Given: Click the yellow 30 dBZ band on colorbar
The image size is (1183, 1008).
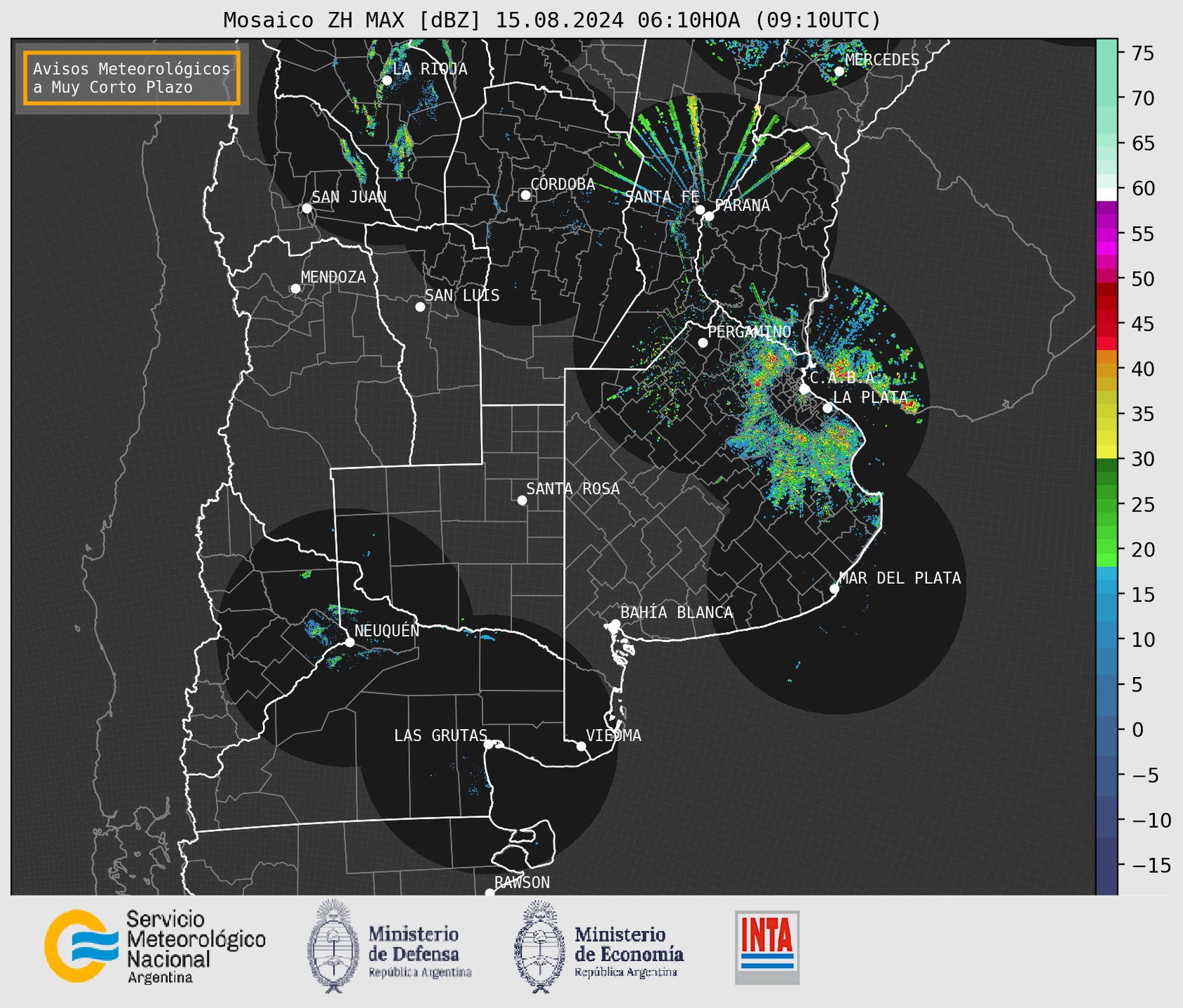Looking at the screenshot, I should pos(1107,452).
